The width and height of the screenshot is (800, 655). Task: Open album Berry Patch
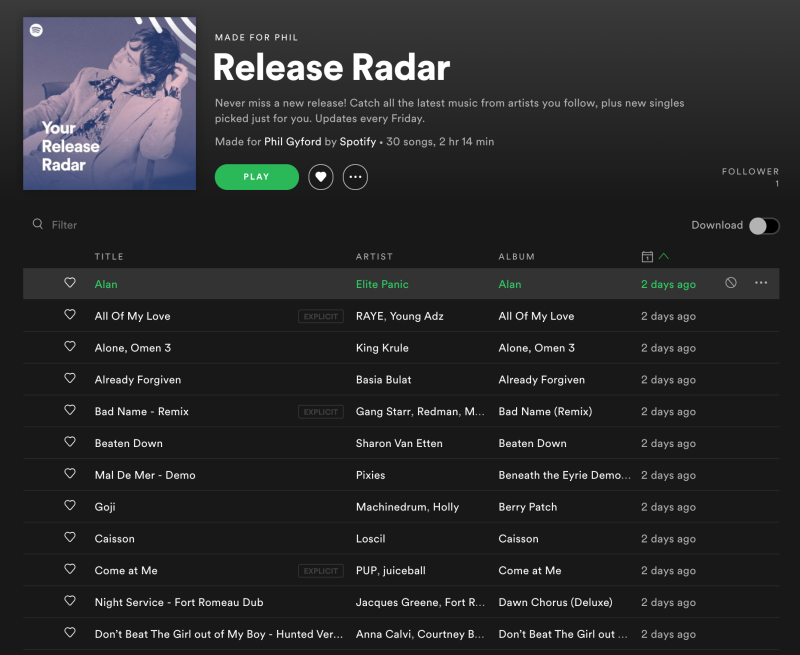pyautogui.click(x=528, y=507)
